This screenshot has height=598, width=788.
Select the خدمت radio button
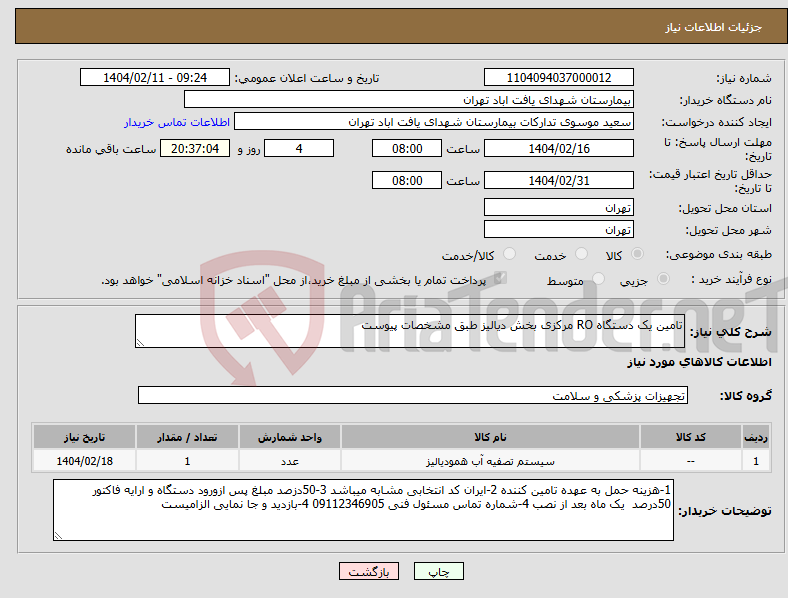pos(581,254)
